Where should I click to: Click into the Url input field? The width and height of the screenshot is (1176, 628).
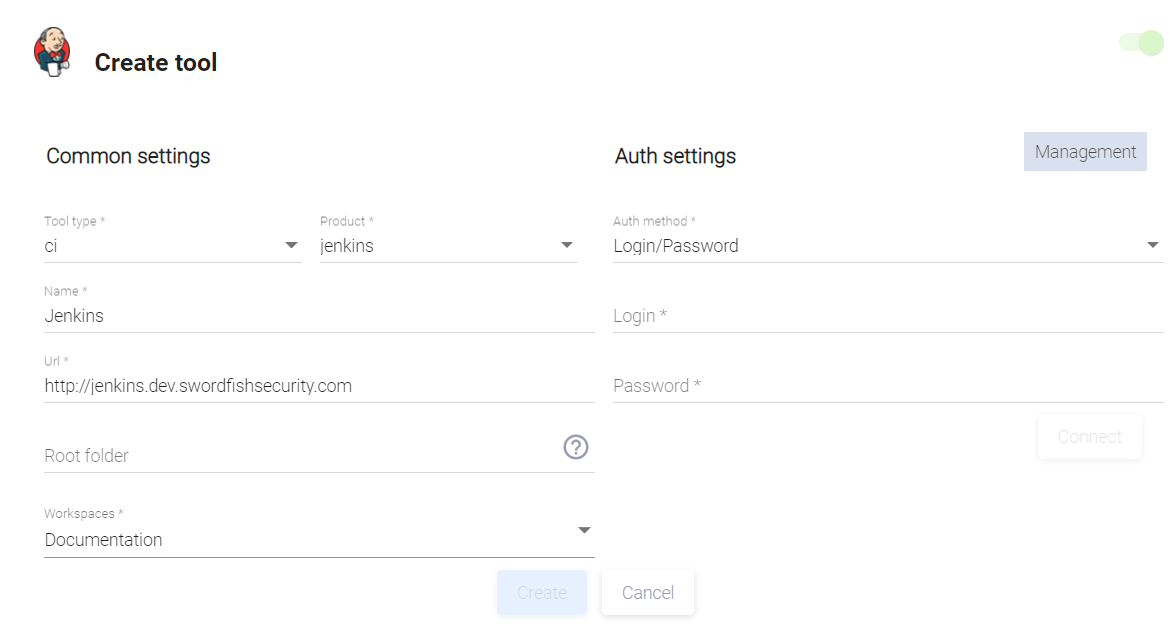pyautogui.click(x=318, y=386)
